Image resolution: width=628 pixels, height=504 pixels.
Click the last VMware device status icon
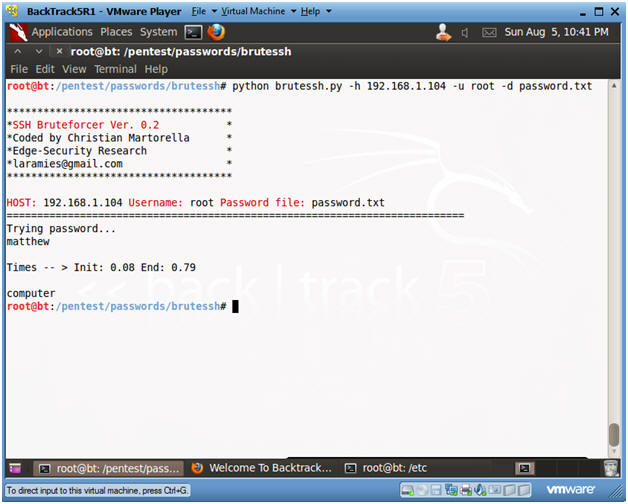[x=523, y=490]
